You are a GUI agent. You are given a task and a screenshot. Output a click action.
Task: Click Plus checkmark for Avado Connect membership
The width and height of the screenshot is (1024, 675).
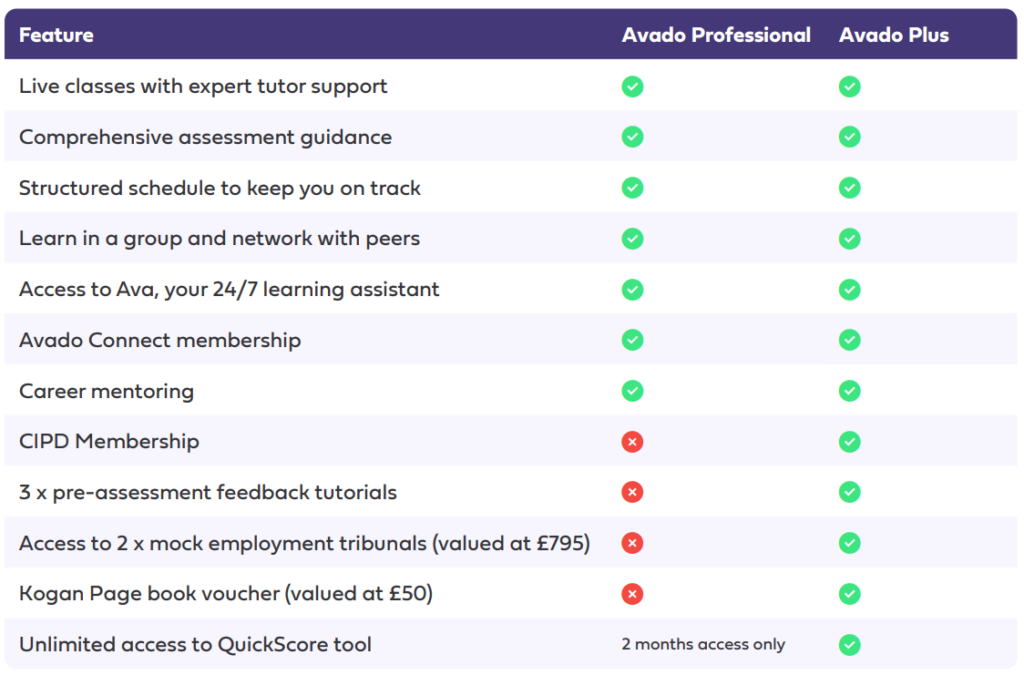coord(849,340)
